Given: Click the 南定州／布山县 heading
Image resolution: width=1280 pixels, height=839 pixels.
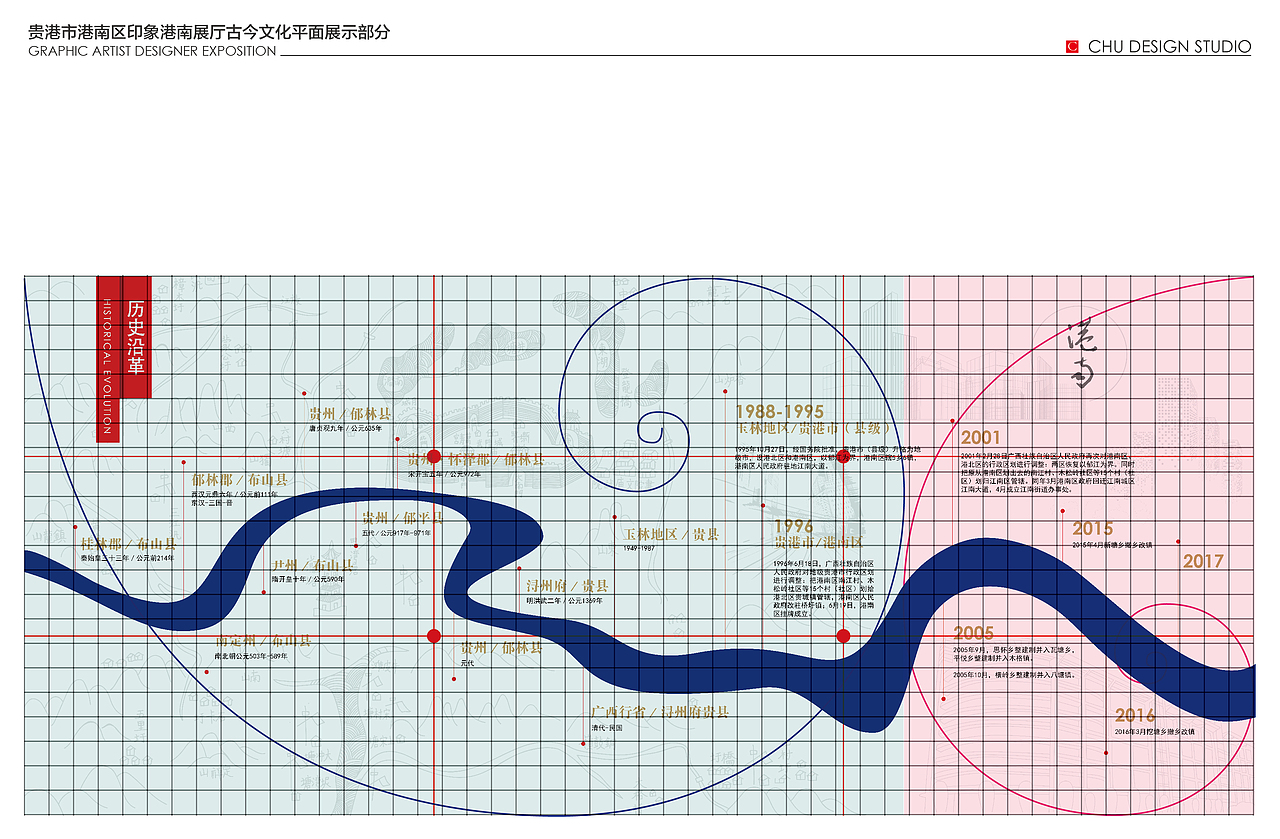Looking at the screenshot, I should [263, 641].
